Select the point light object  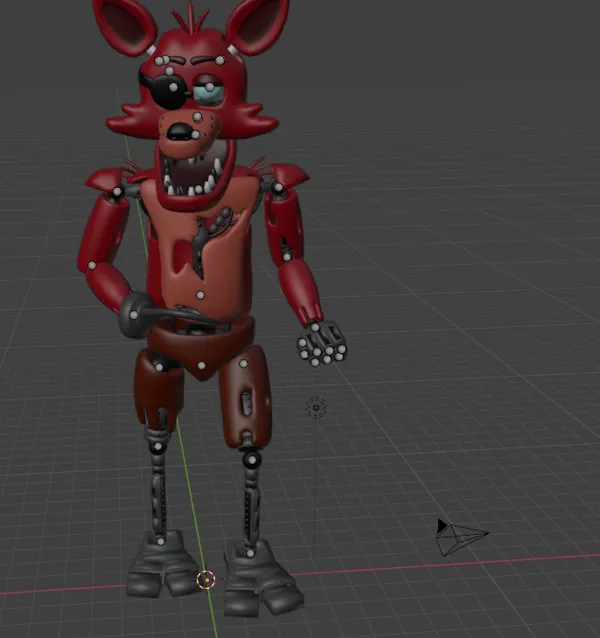316,407
